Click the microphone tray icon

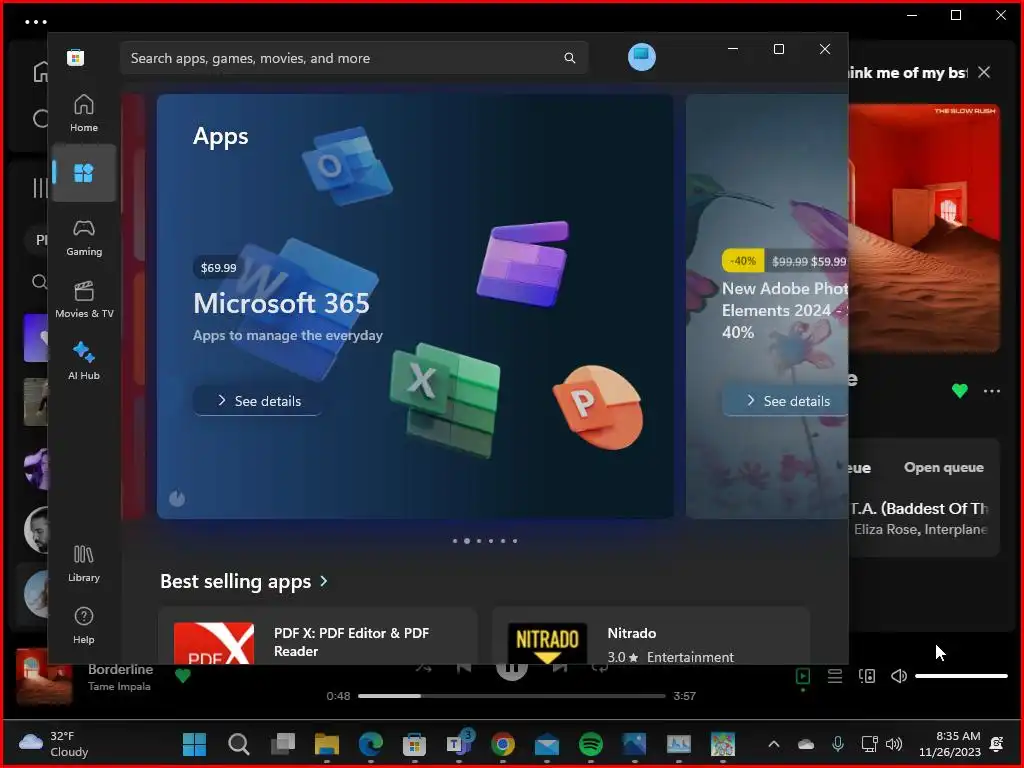[838, 744]
